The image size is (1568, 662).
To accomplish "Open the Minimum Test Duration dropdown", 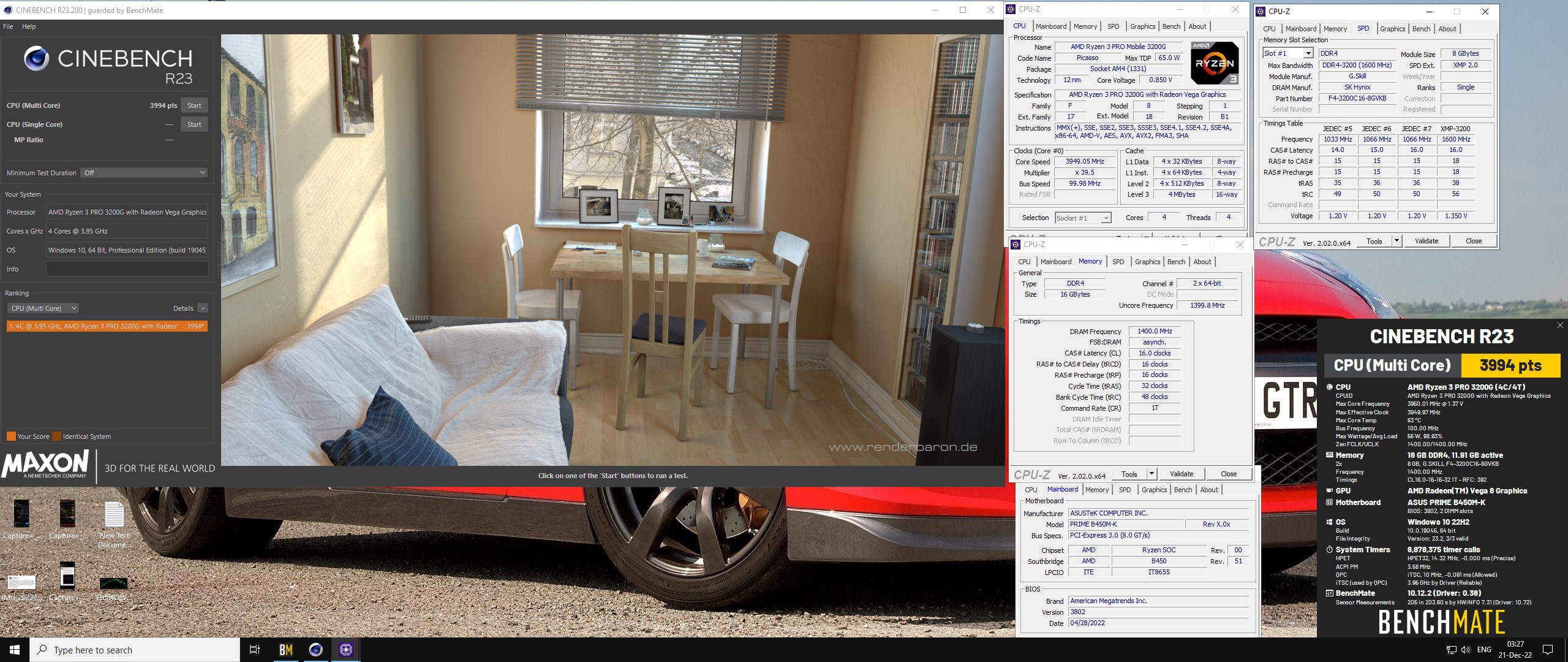I will tap(144, 173).
